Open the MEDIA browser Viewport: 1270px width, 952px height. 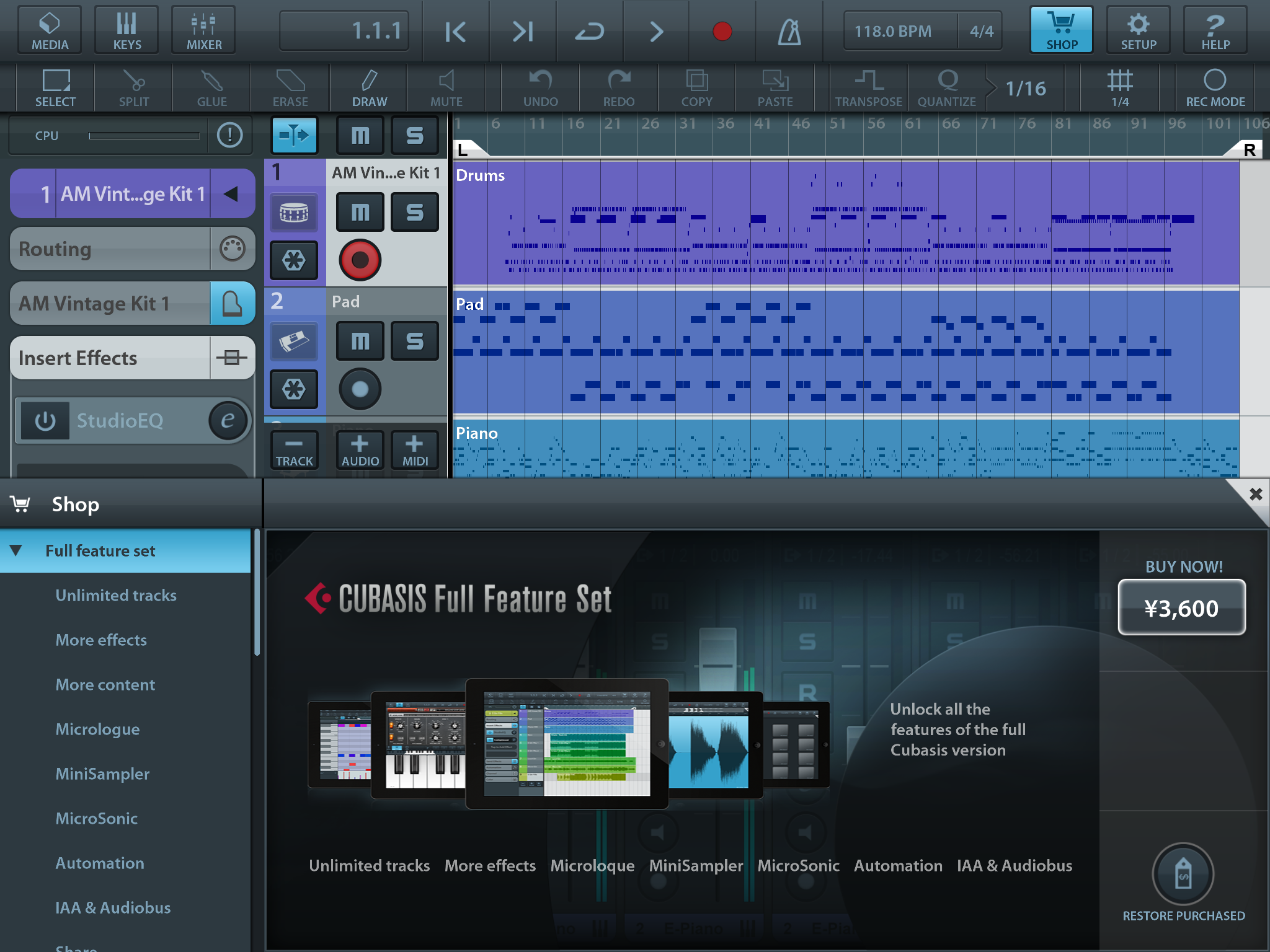(x=50, y=30)
